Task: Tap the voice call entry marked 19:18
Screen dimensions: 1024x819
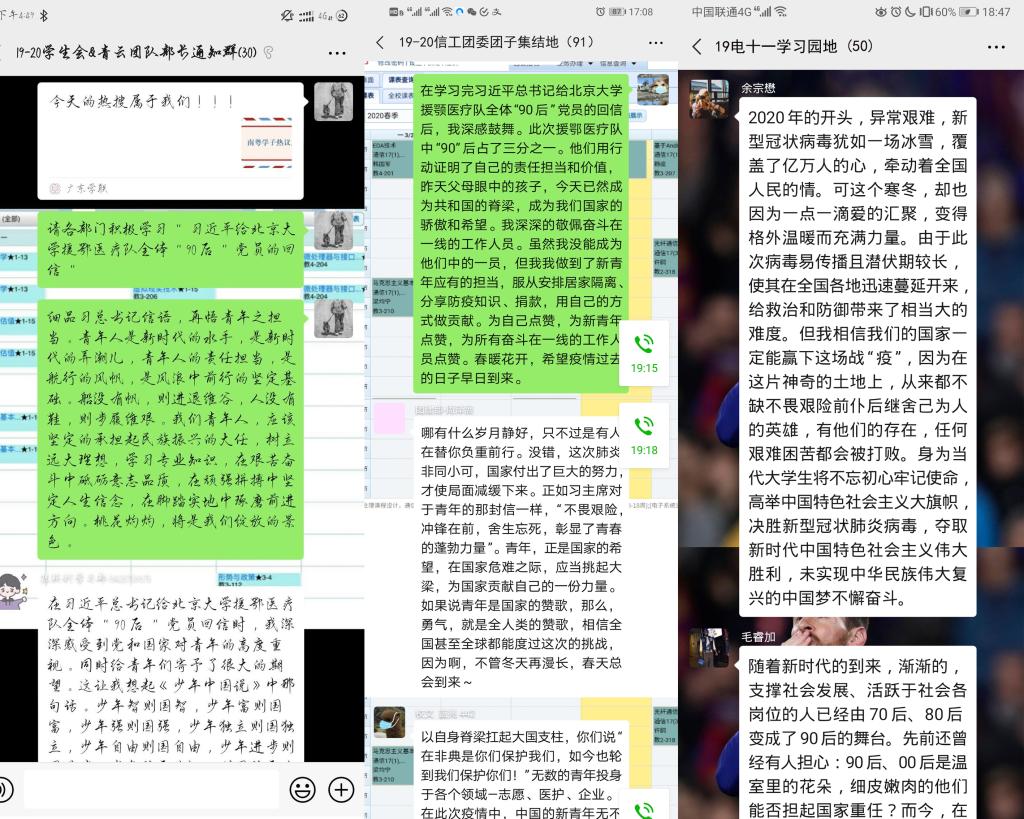Action: click(x=644, y=435)
